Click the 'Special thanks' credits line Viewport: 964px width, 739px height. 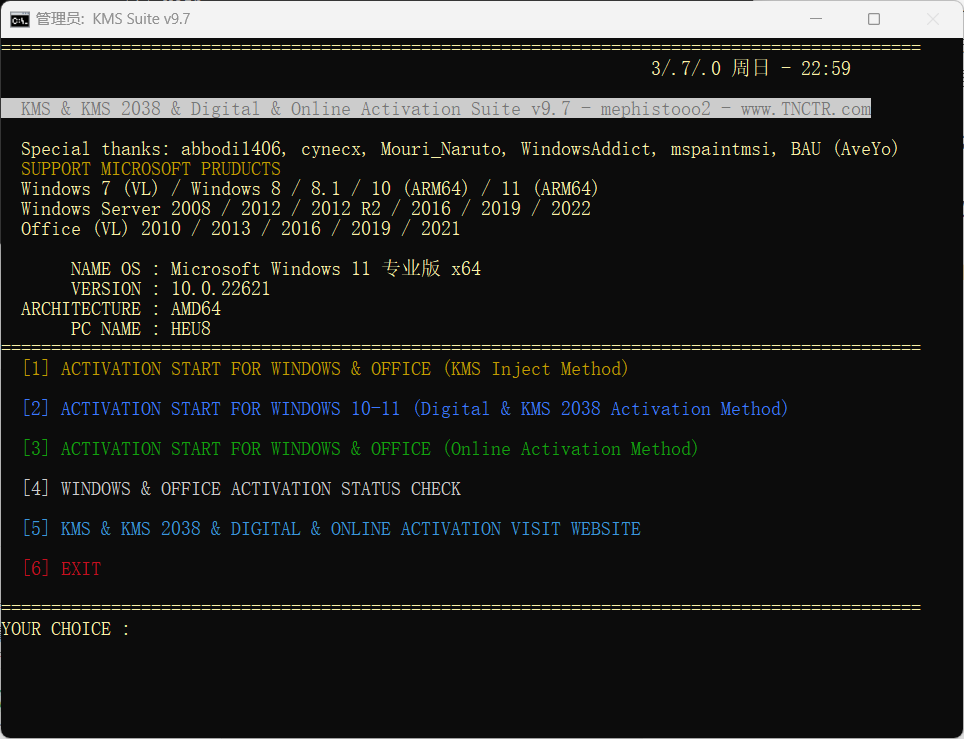(x=459, y=149)
